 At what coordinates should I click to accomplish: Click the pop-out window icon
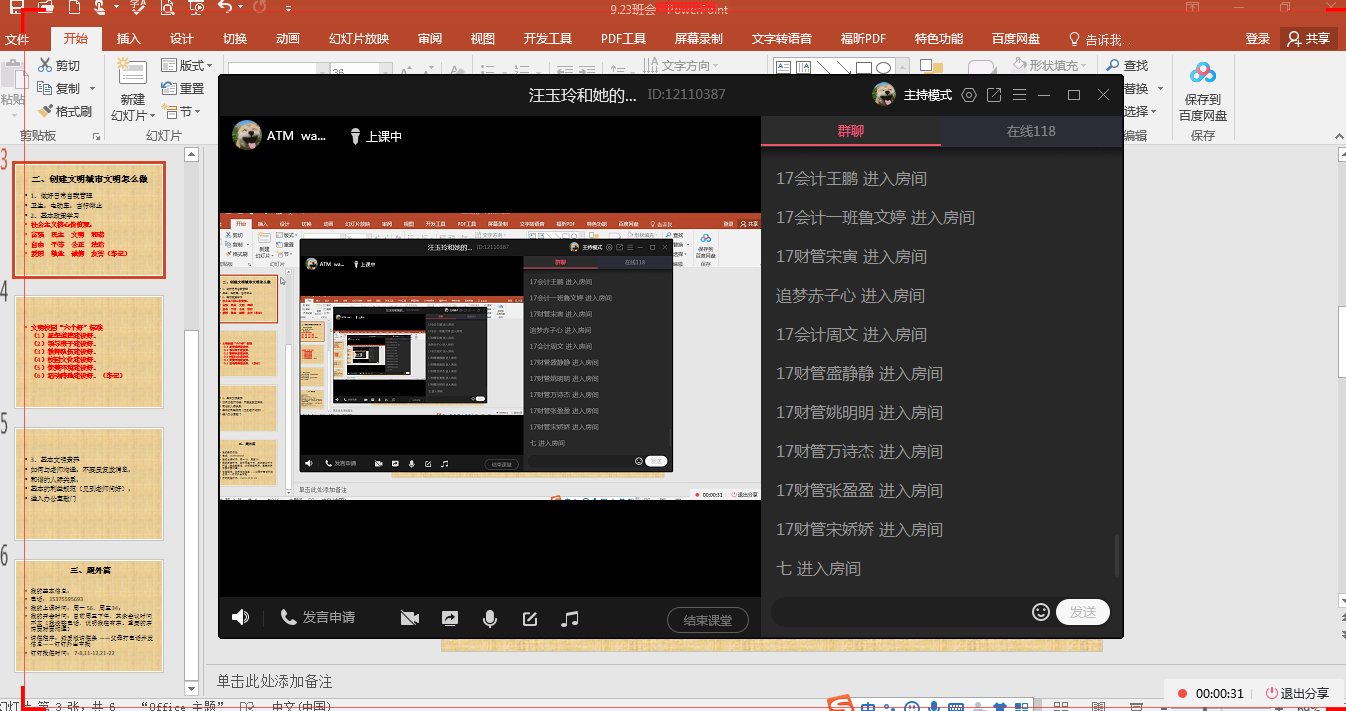994,95
